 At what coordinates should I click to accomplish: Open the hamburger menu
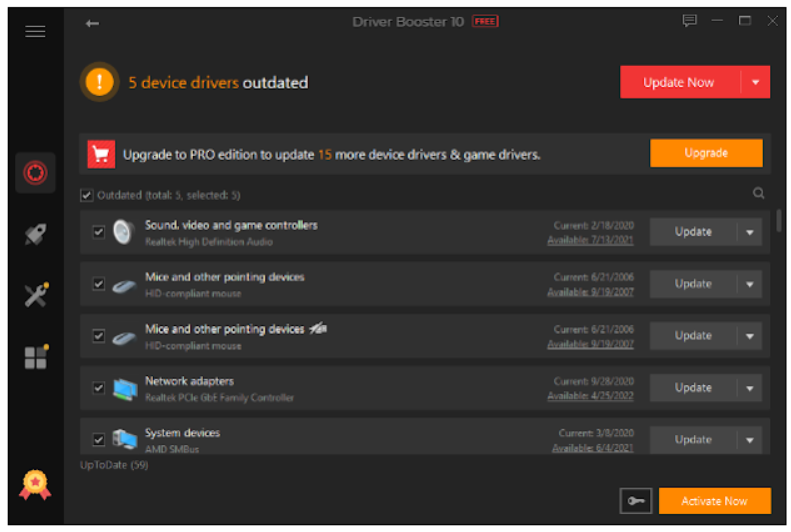click(35, 32)
